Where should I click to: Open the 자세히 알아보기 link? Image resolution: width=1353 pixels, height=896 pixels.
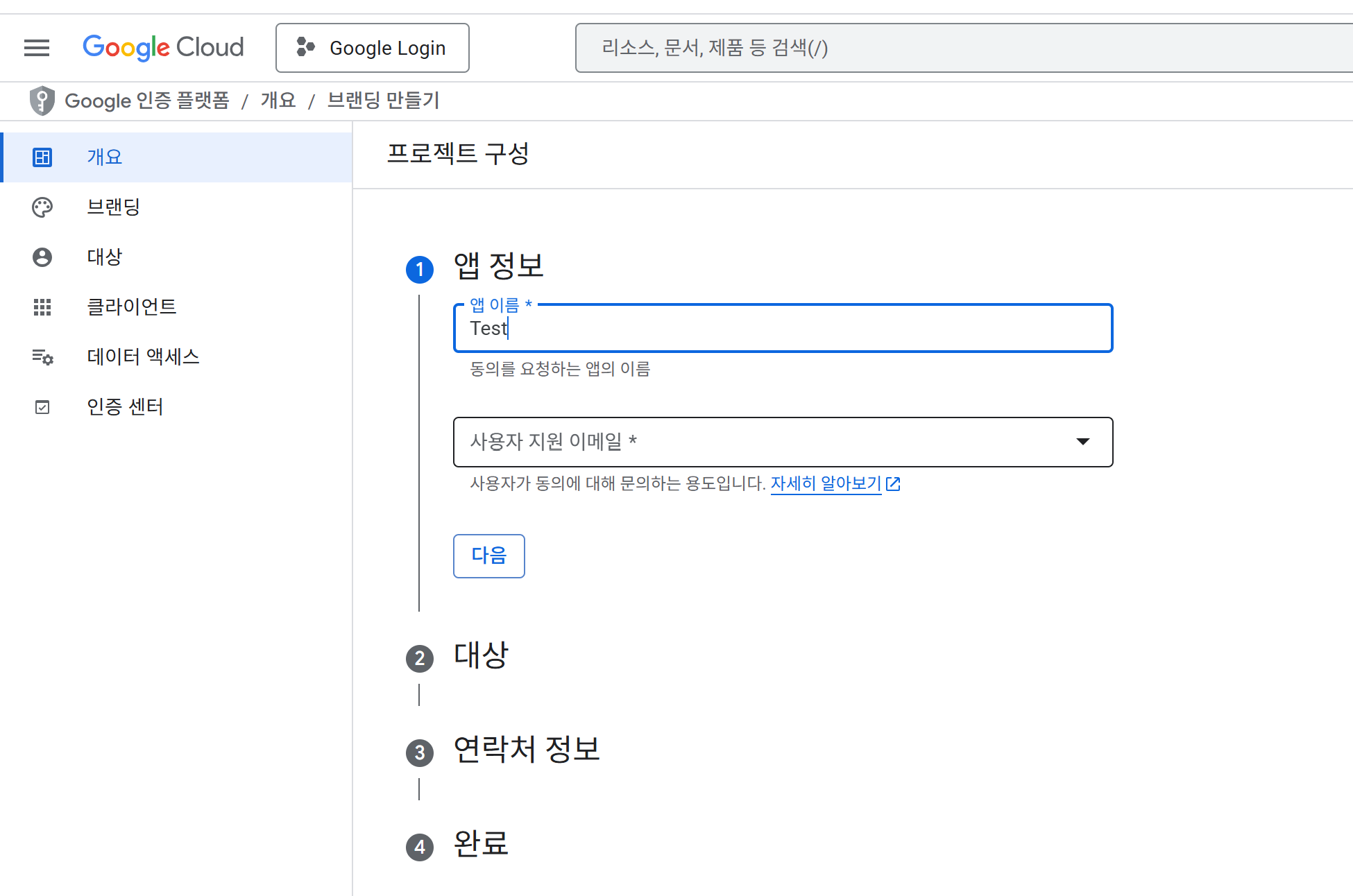tap(826, 483)
